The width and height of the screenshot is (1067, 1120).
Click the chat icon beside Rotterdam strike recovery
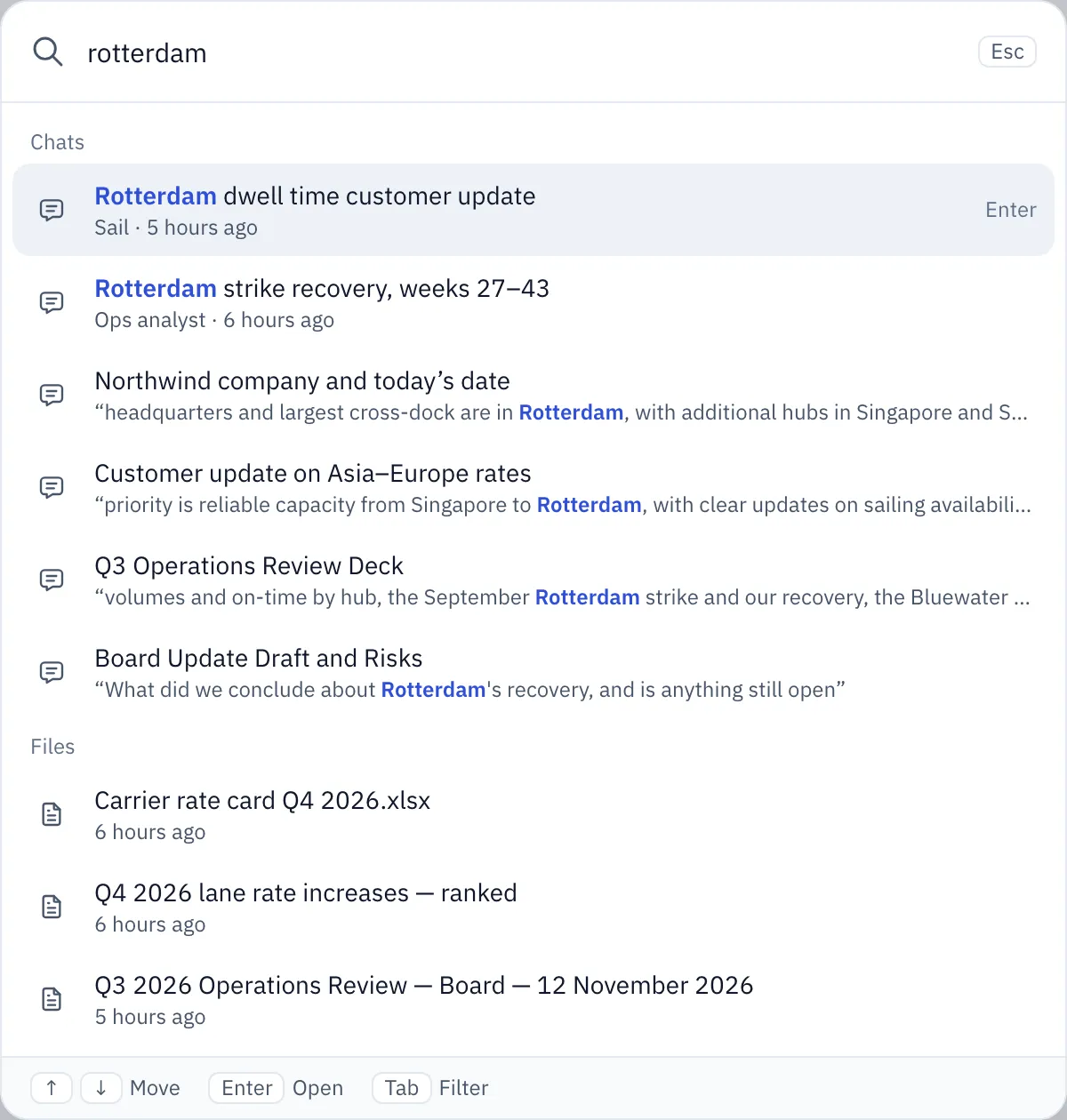coord(52,302)
